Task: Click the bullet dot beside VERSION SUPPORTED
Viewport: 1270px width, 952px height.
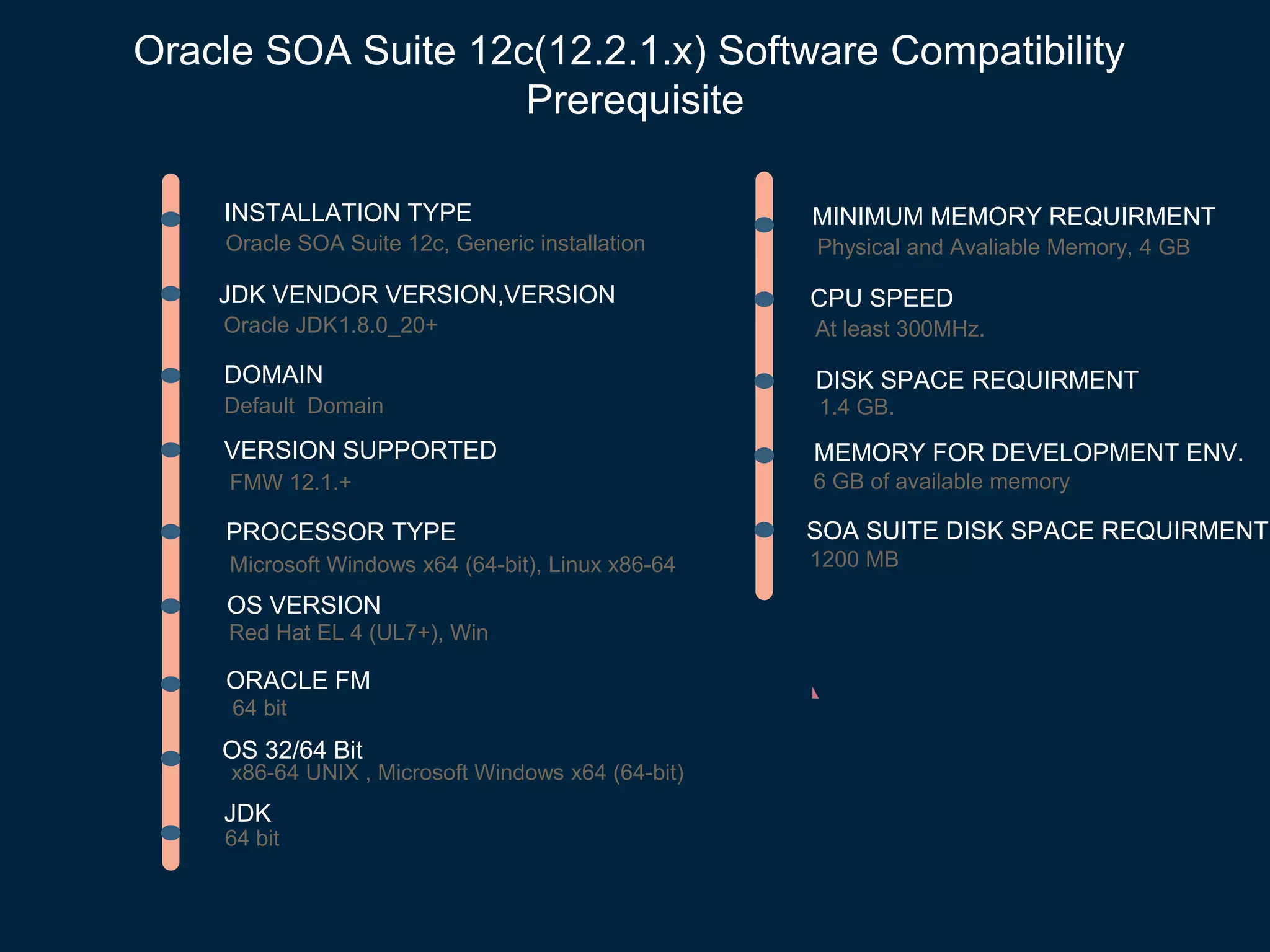Action: (171, 450)
